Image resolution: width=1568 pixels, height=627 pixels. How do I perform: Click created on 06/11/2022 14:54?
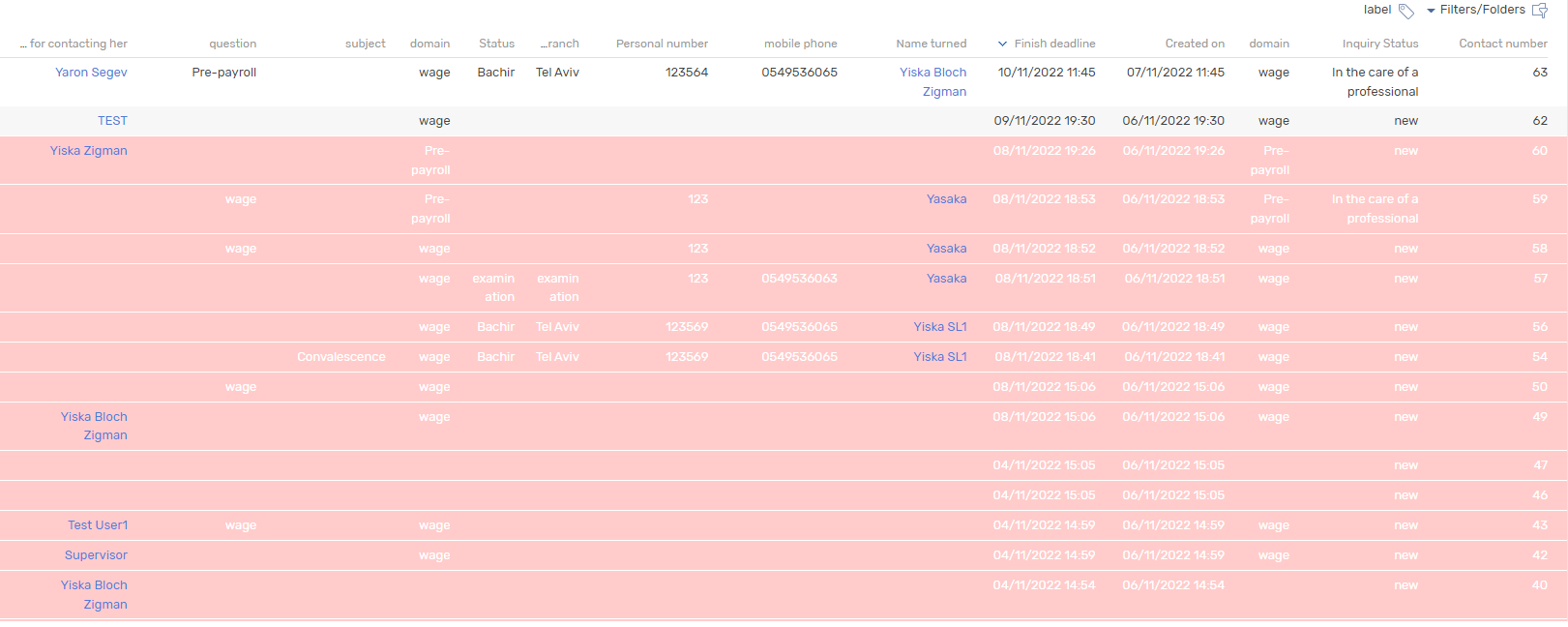(1173, 585)
